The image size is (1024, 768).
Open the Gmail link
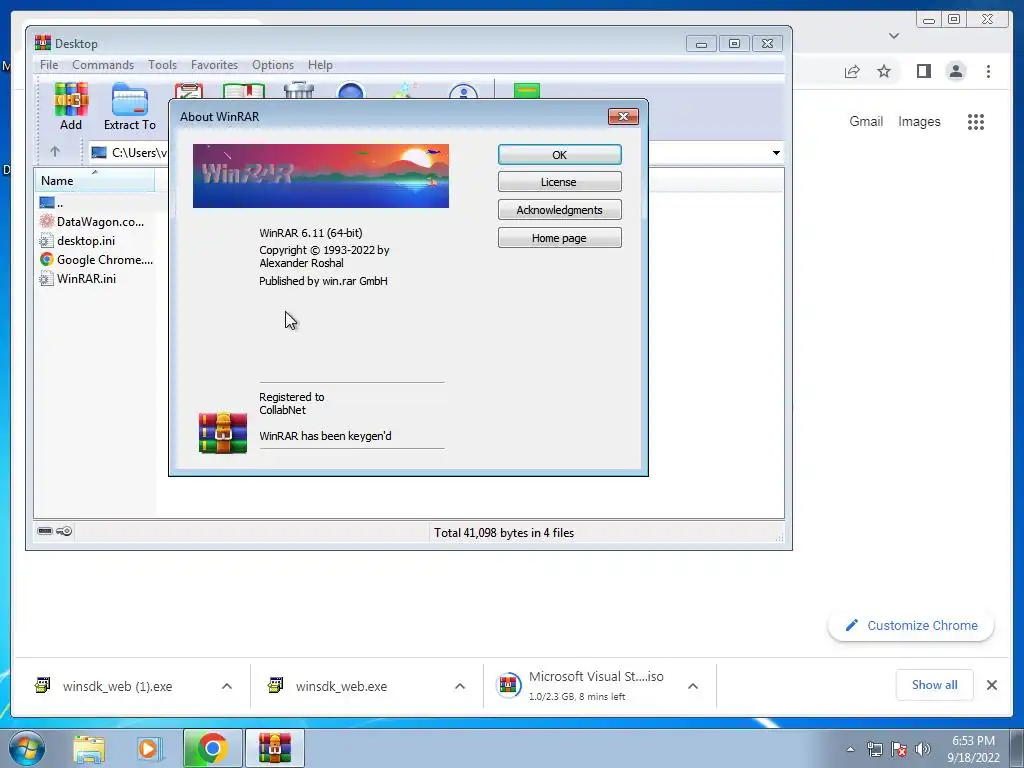(866, 121)
